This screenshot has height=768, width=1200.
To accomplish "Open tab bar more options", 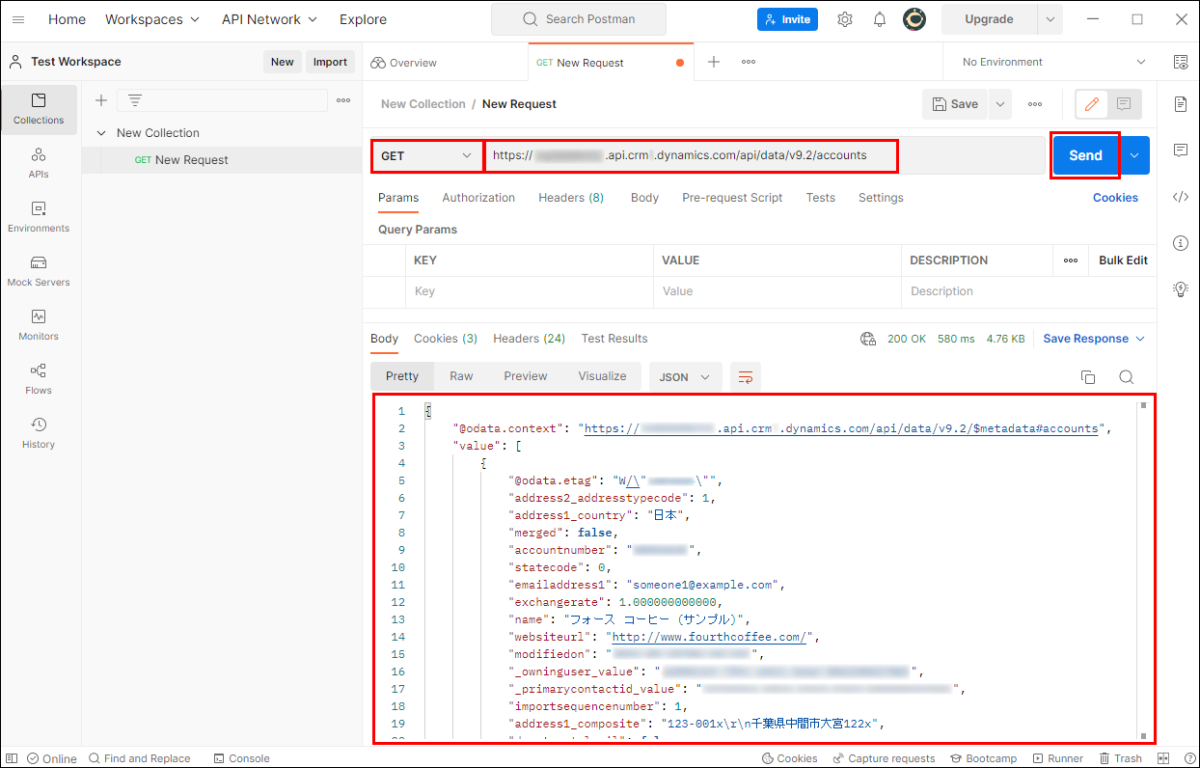I will coord(748,62).
